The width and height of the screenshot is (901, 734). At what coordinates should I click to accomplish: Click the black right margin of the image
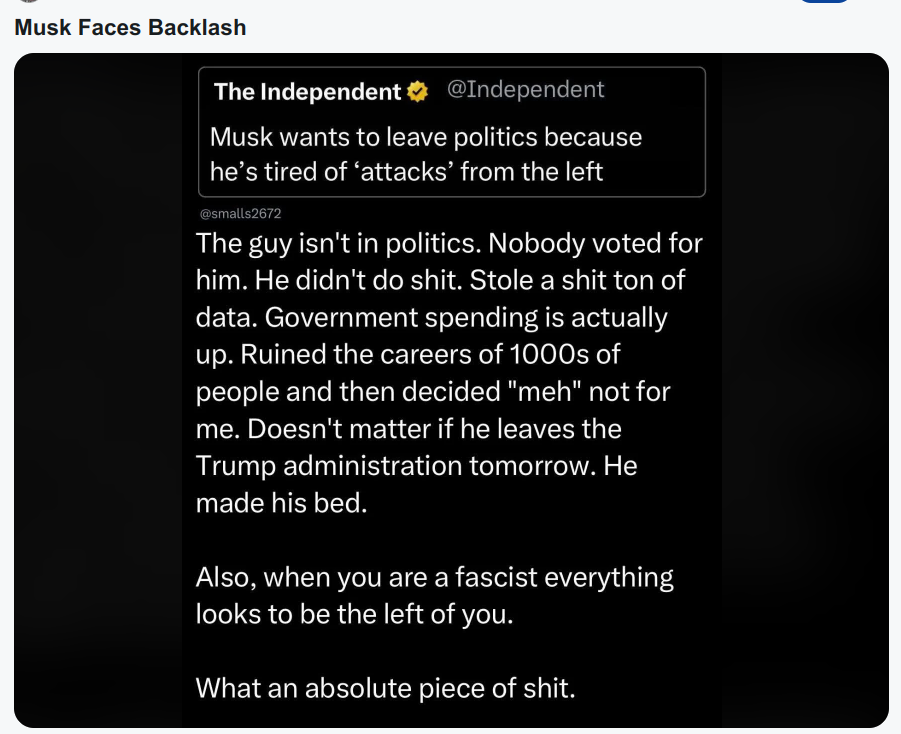point(805,391)
